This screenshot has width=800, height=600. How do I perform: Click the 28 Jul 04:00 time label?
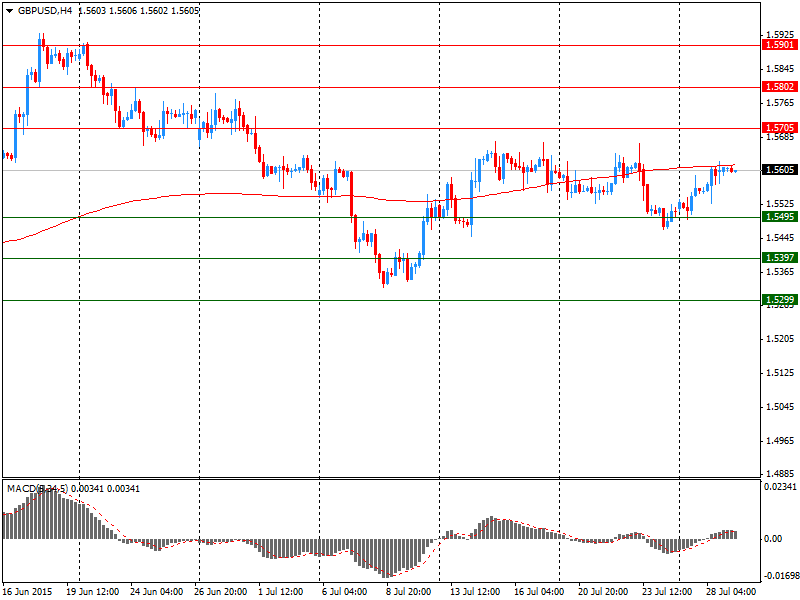tap(732, 592)
